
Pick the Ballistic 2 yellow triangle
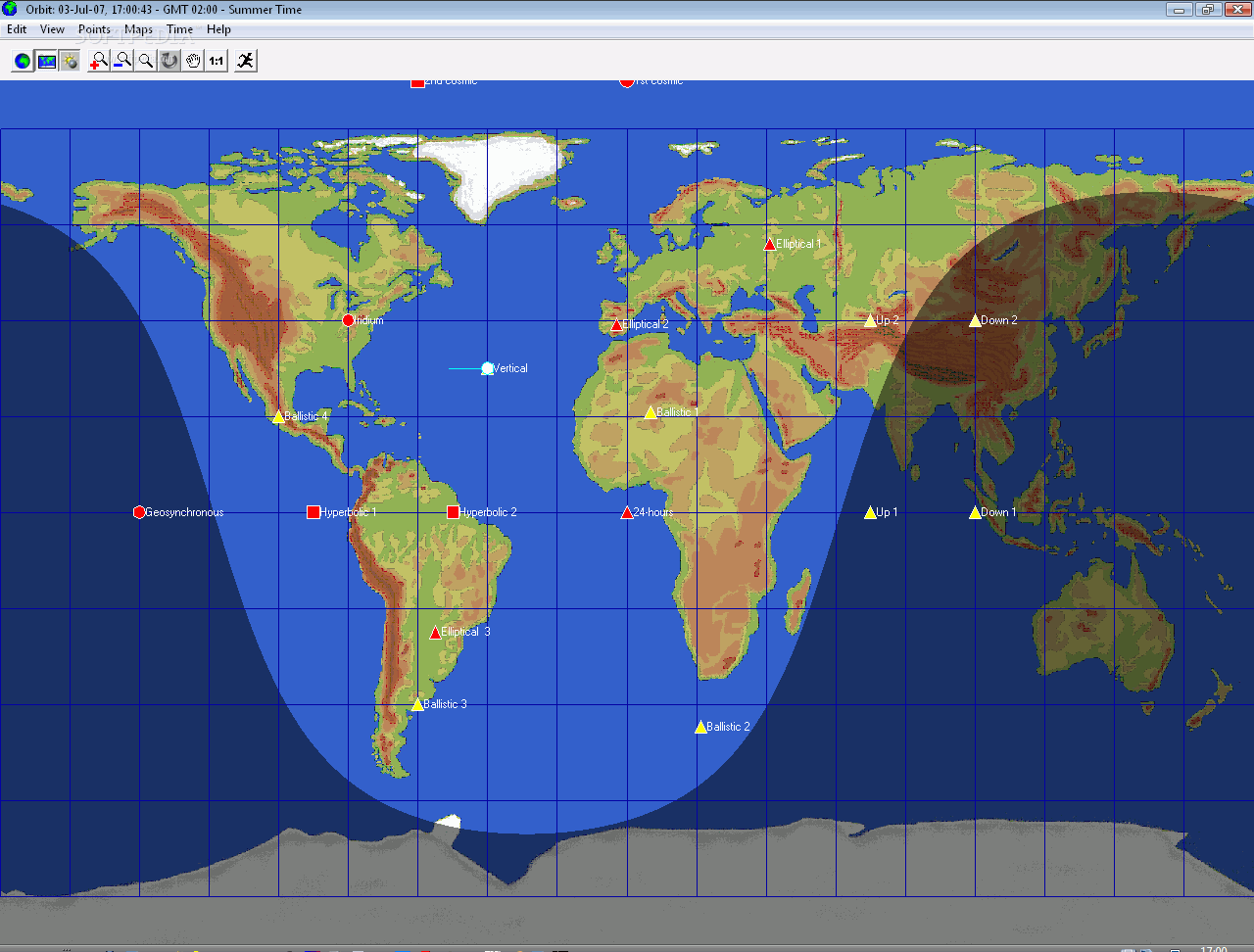pos(700,727)
